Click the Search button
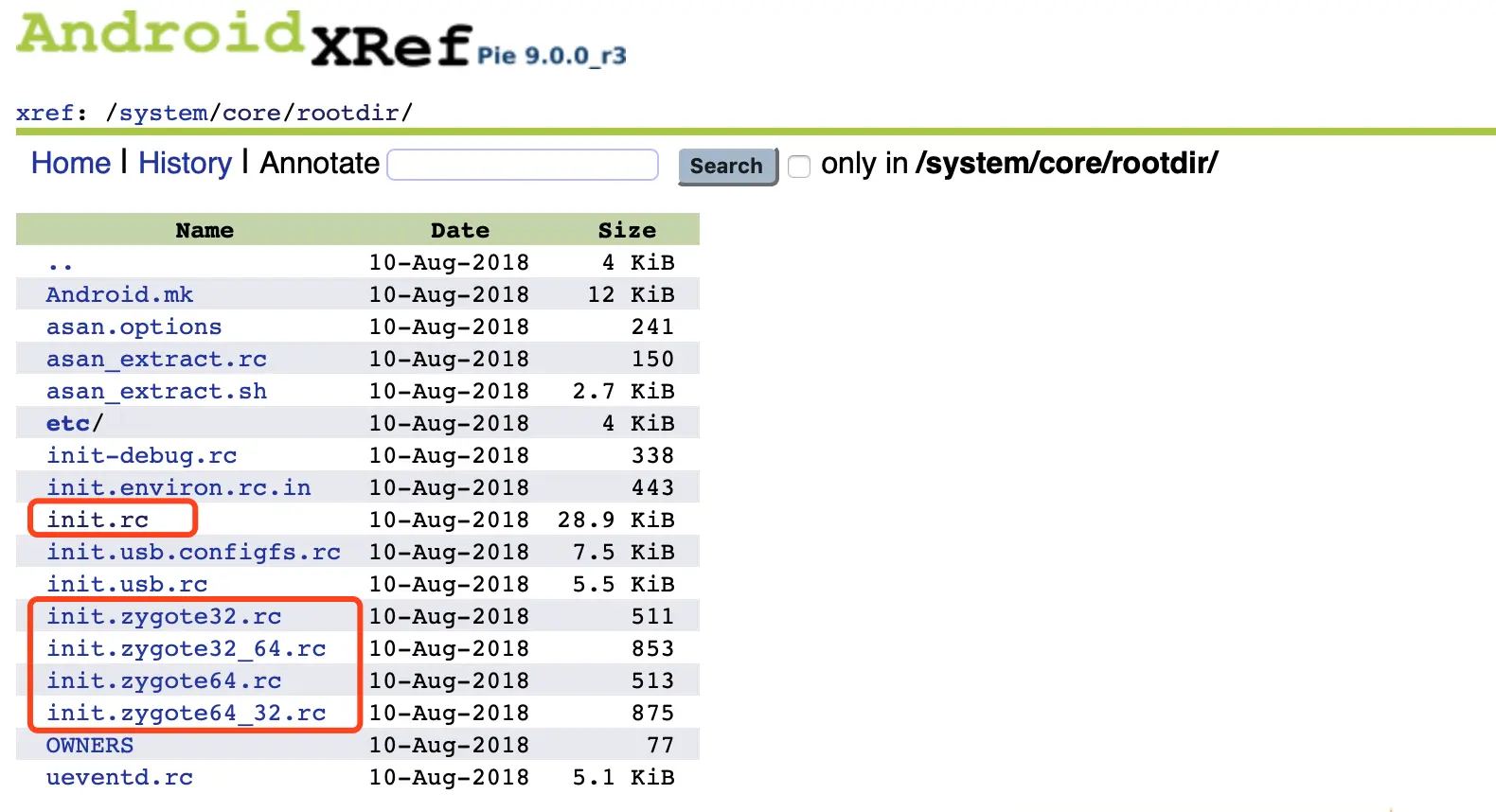 727,166
